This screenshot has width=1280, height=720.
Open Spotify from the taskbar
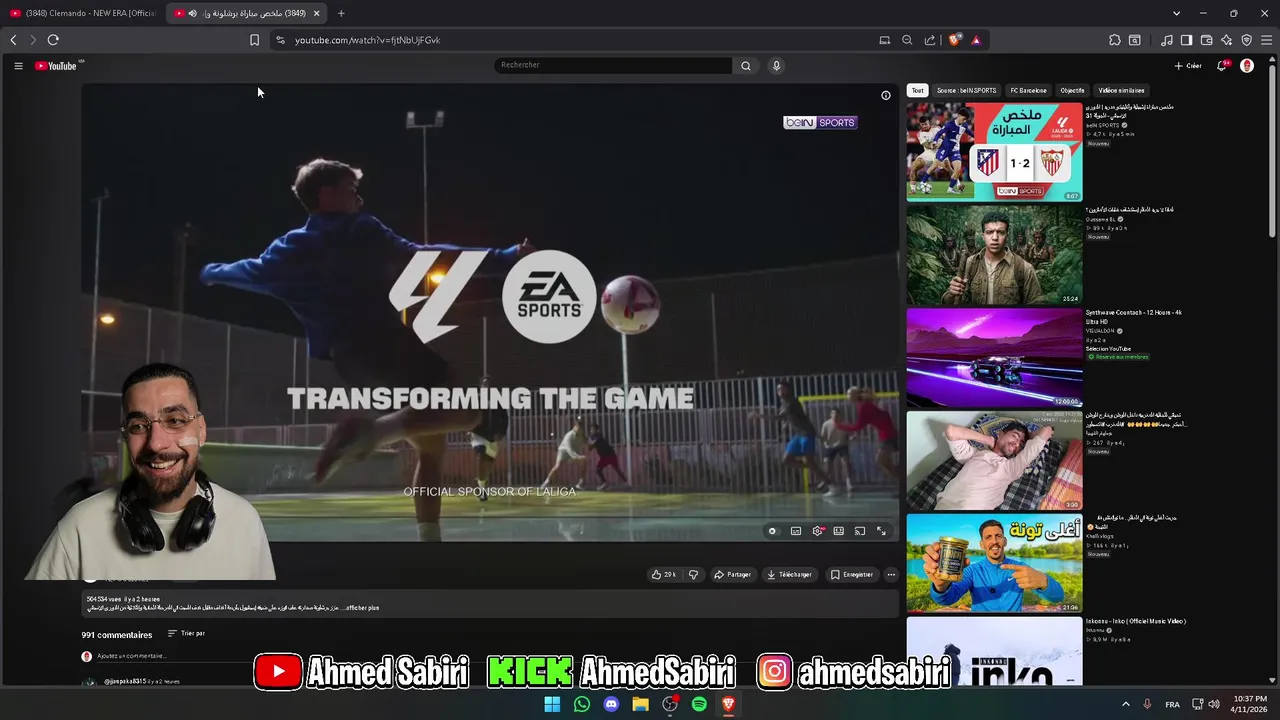tap(699, 704)
